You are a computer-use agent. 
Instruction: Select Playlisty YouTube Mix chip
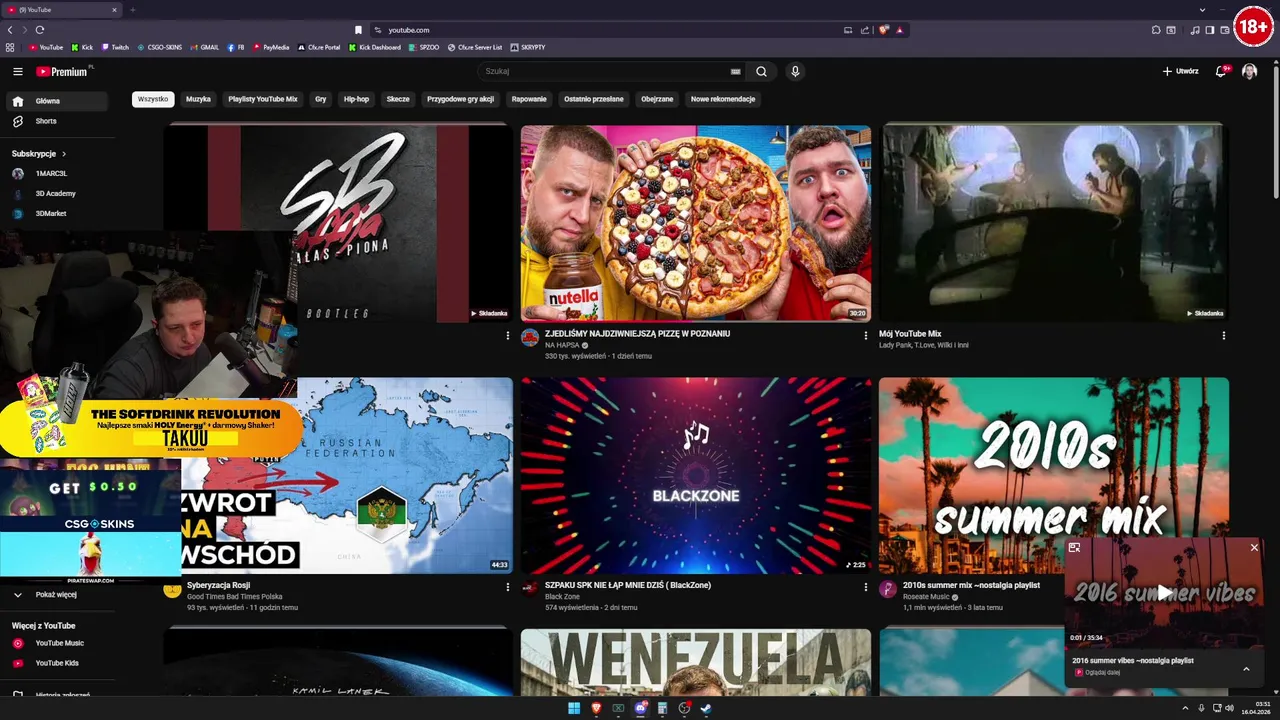(263, 99)
